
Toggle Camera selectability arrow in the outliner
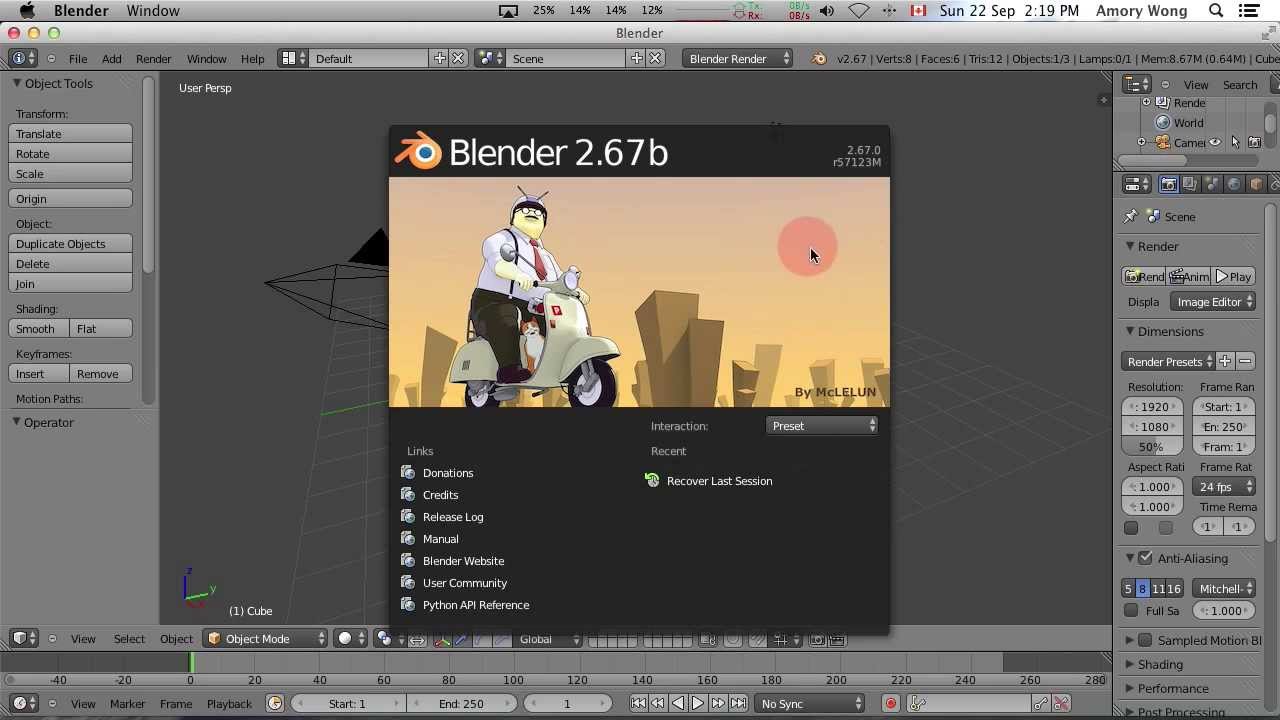tap(1235, 143)
